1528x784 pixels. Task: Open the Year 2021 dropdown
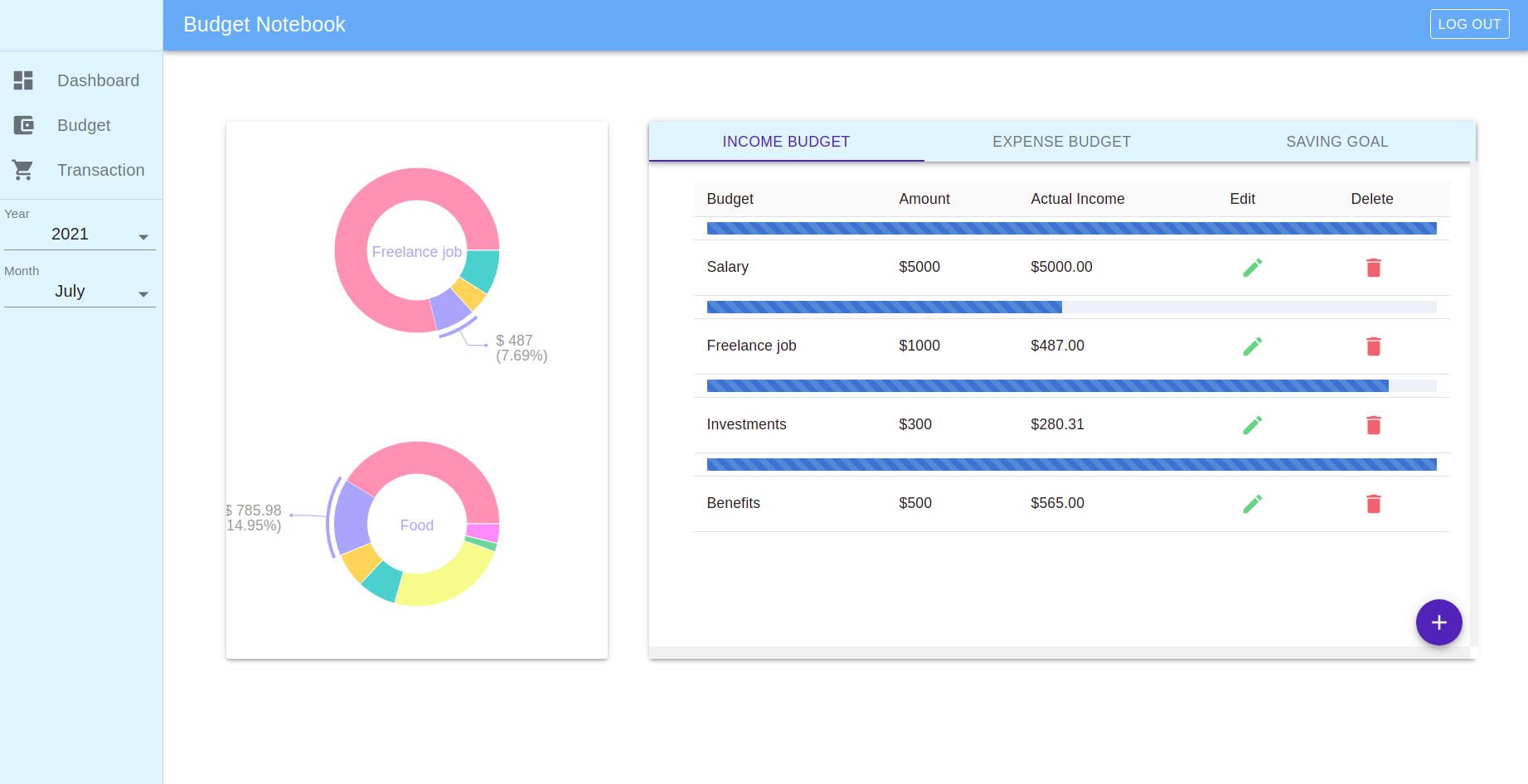pyautogui.click(x=80, y=235)
